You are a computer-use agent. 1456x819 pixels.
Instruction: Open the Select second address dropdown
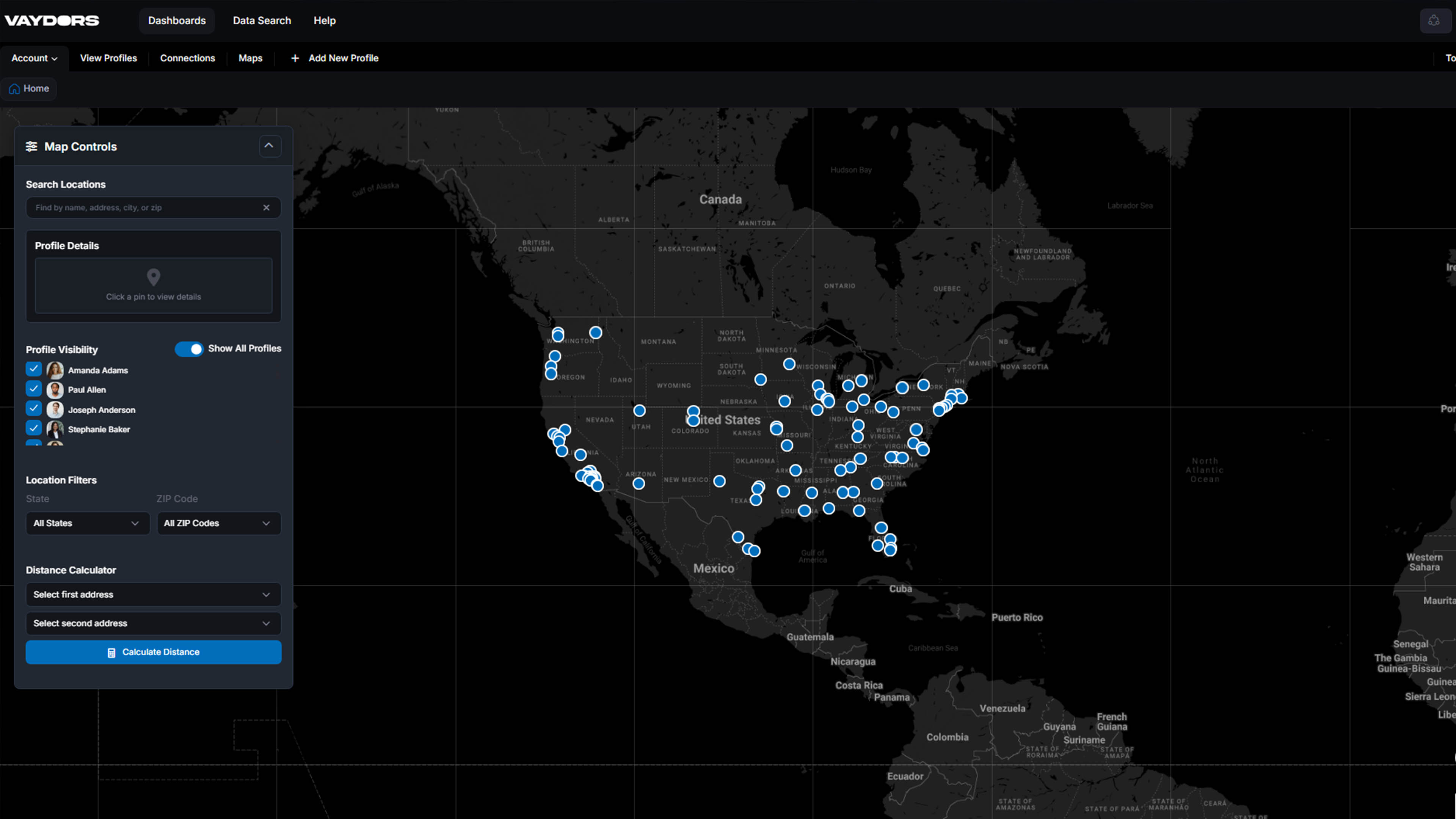[x=153, y=623]
